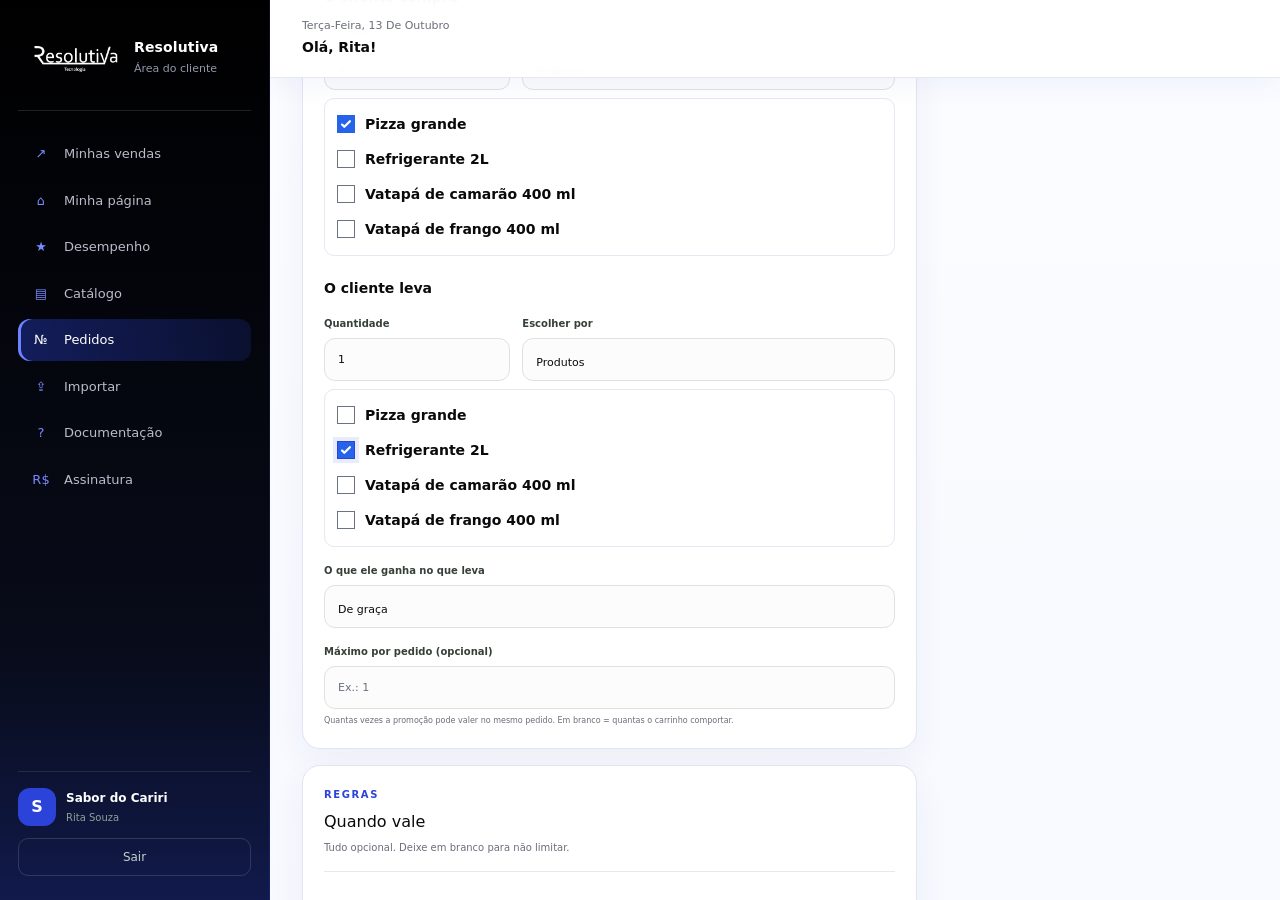Image resolution: width=1280 pixels, height=900 pixels.
Task: Click the Assinatura R$ icon
Action: [x=41, y=480]
